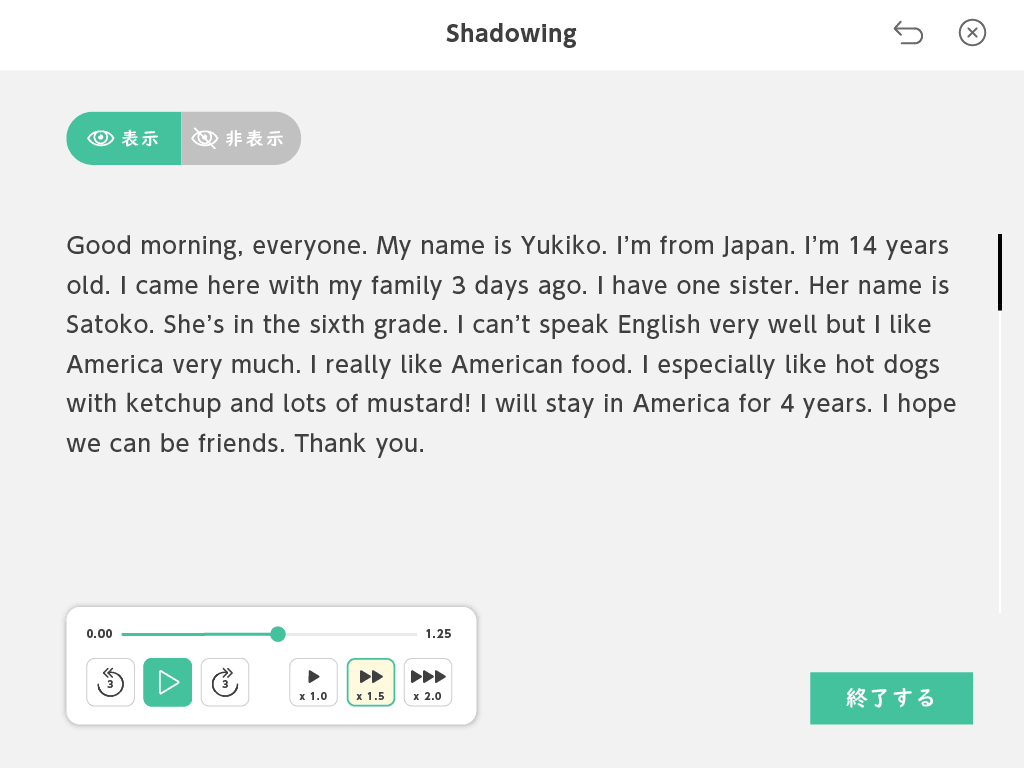
Task: Enable the 表示 show-text toggle
Action: 124,138
